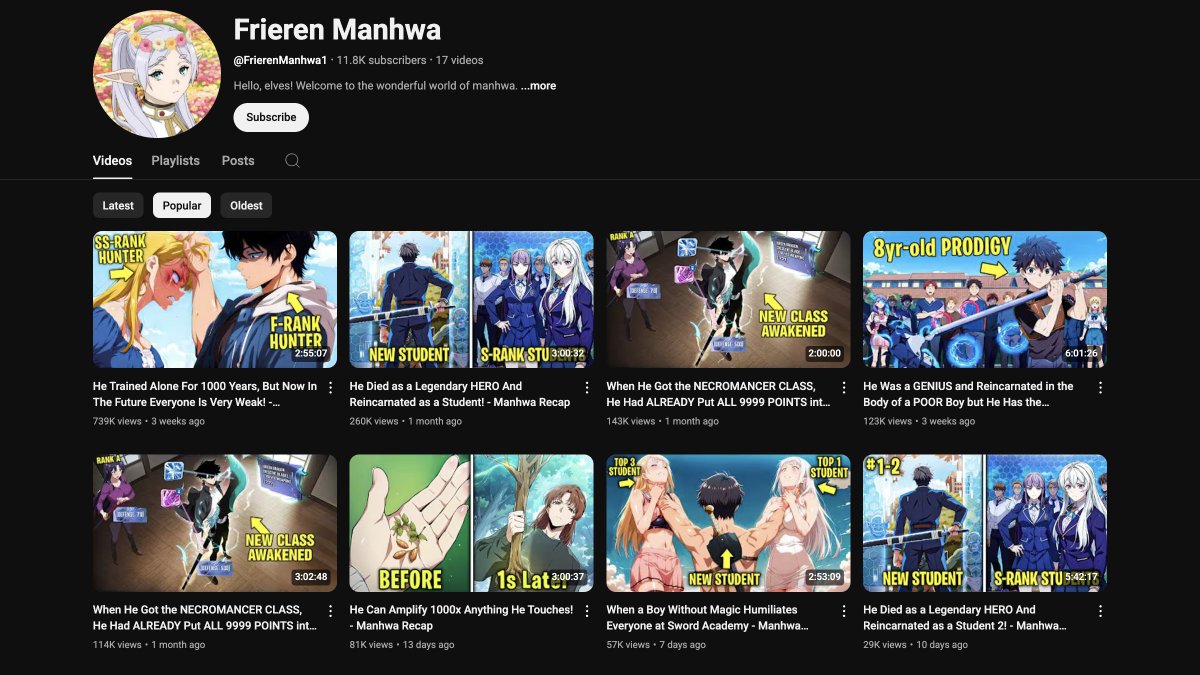
Task: Switch to the Posts tab
Action: click(238, 160)
